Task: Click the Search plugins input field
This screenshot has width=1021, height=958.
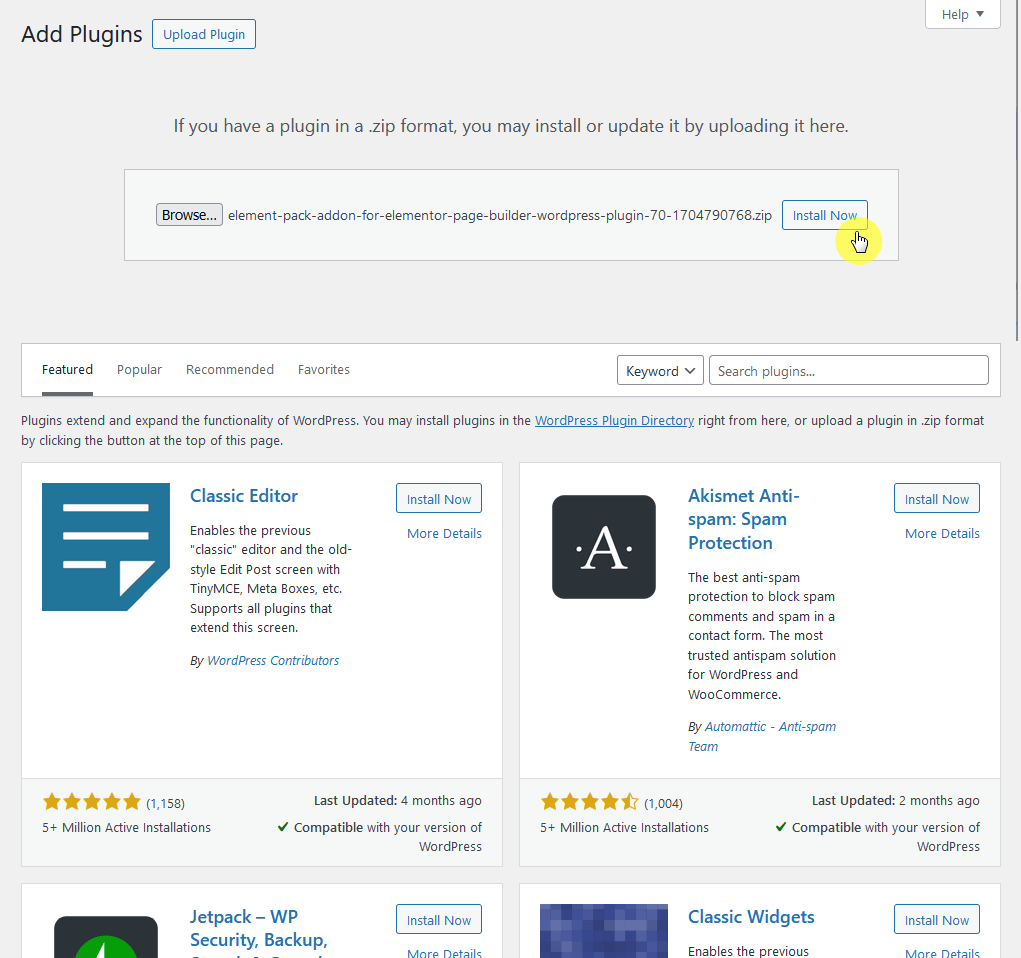Action: tap(848, 371)
